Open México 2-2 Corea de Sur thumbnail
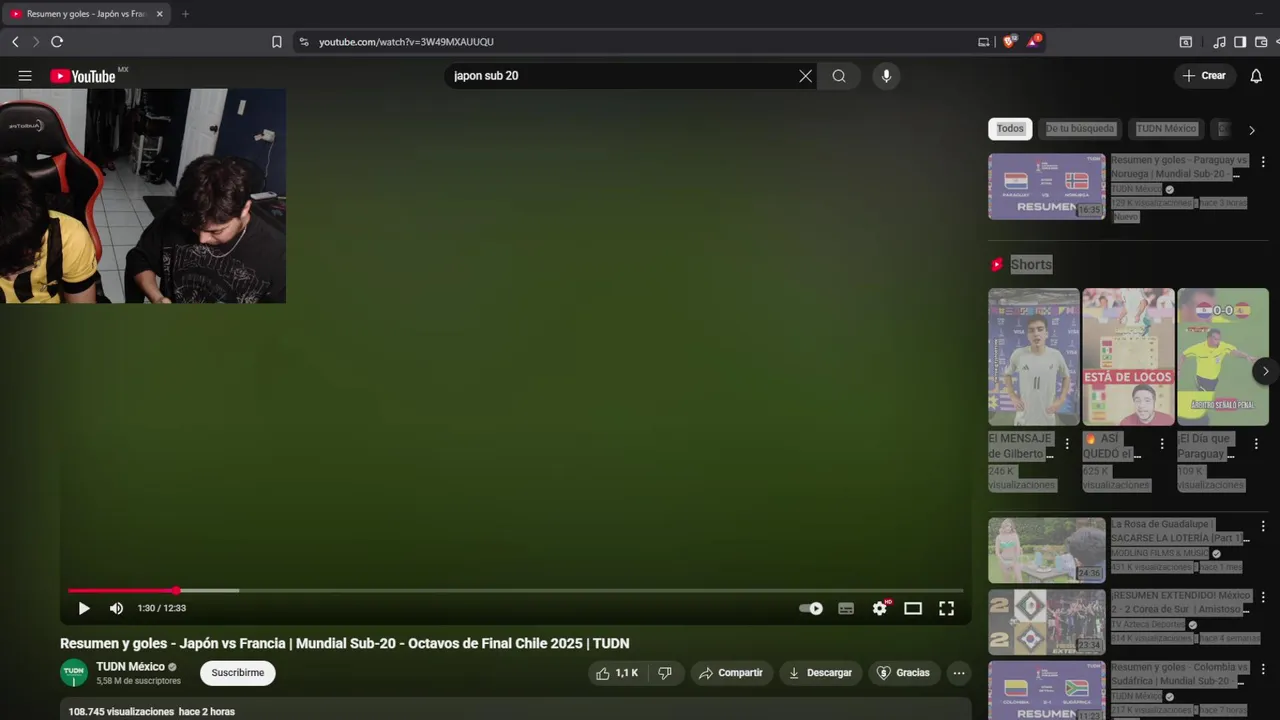The image size is (1280, 720). tap(1046, 622)
